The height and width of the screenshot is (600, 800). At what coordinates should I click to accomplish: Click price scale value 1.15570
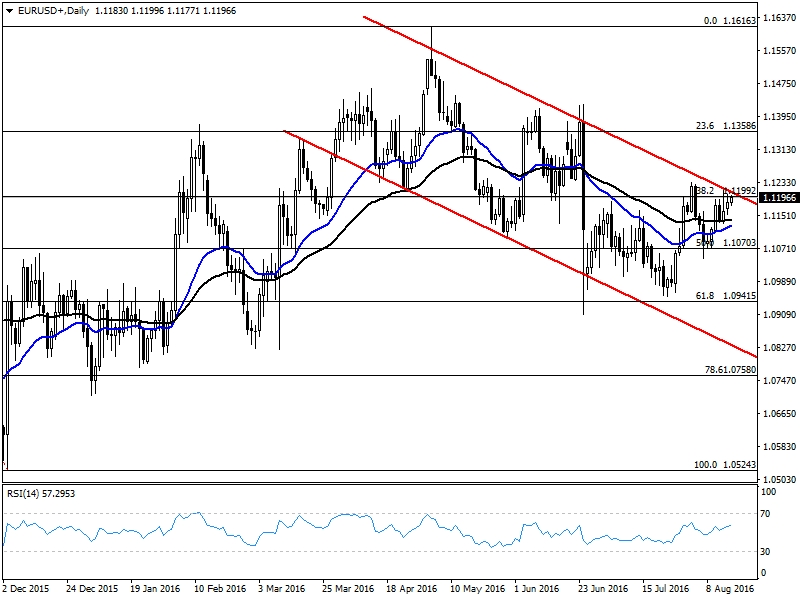780,51
